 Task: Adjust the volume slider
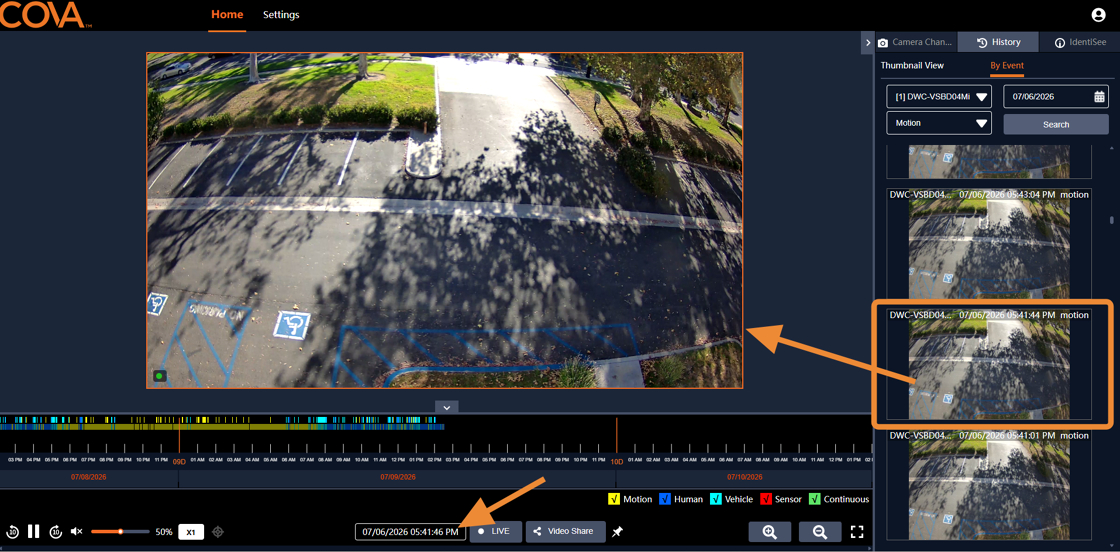point(120,531)
